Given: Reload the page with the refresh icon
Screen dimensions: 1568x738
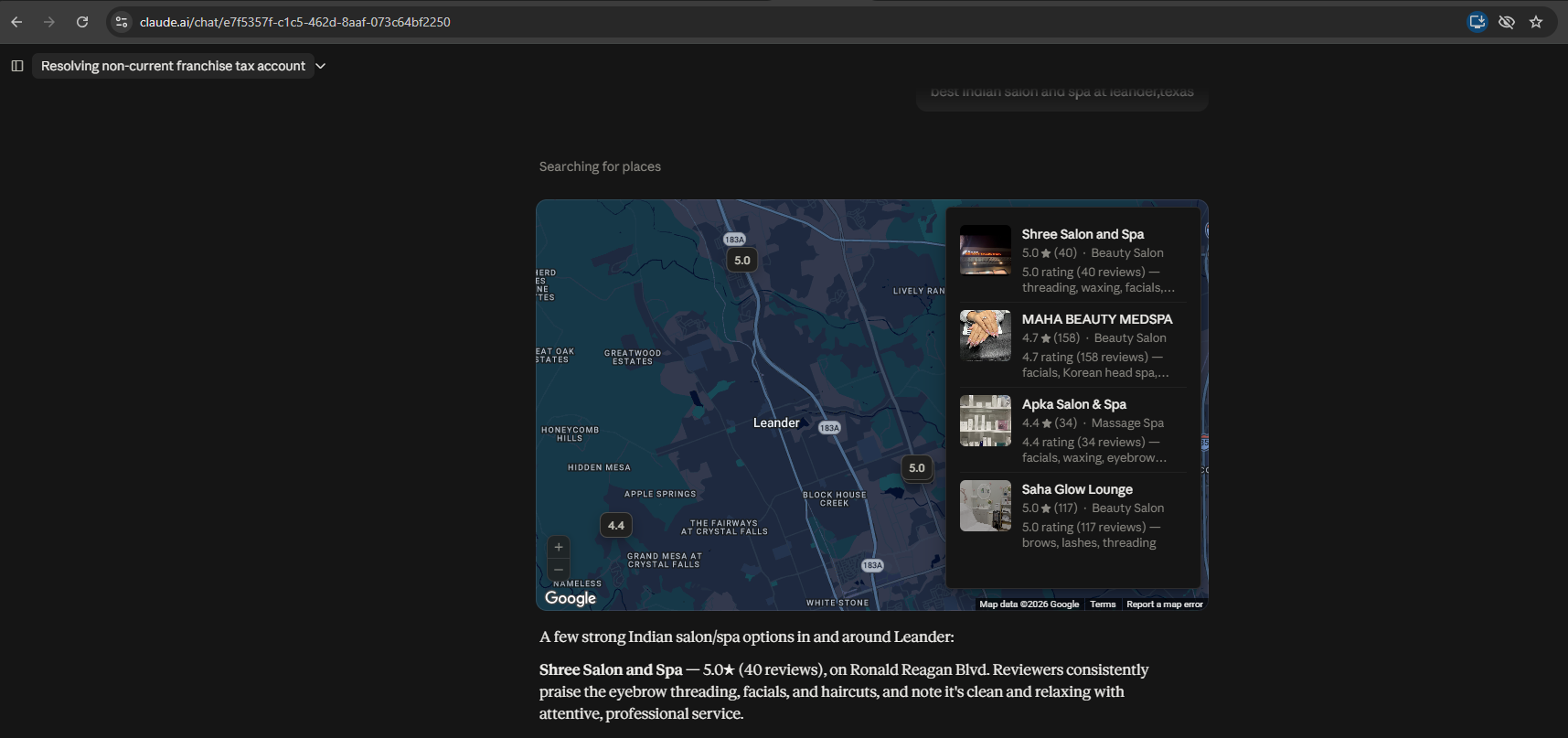Looking at the screenshot, I should [82, 22].
